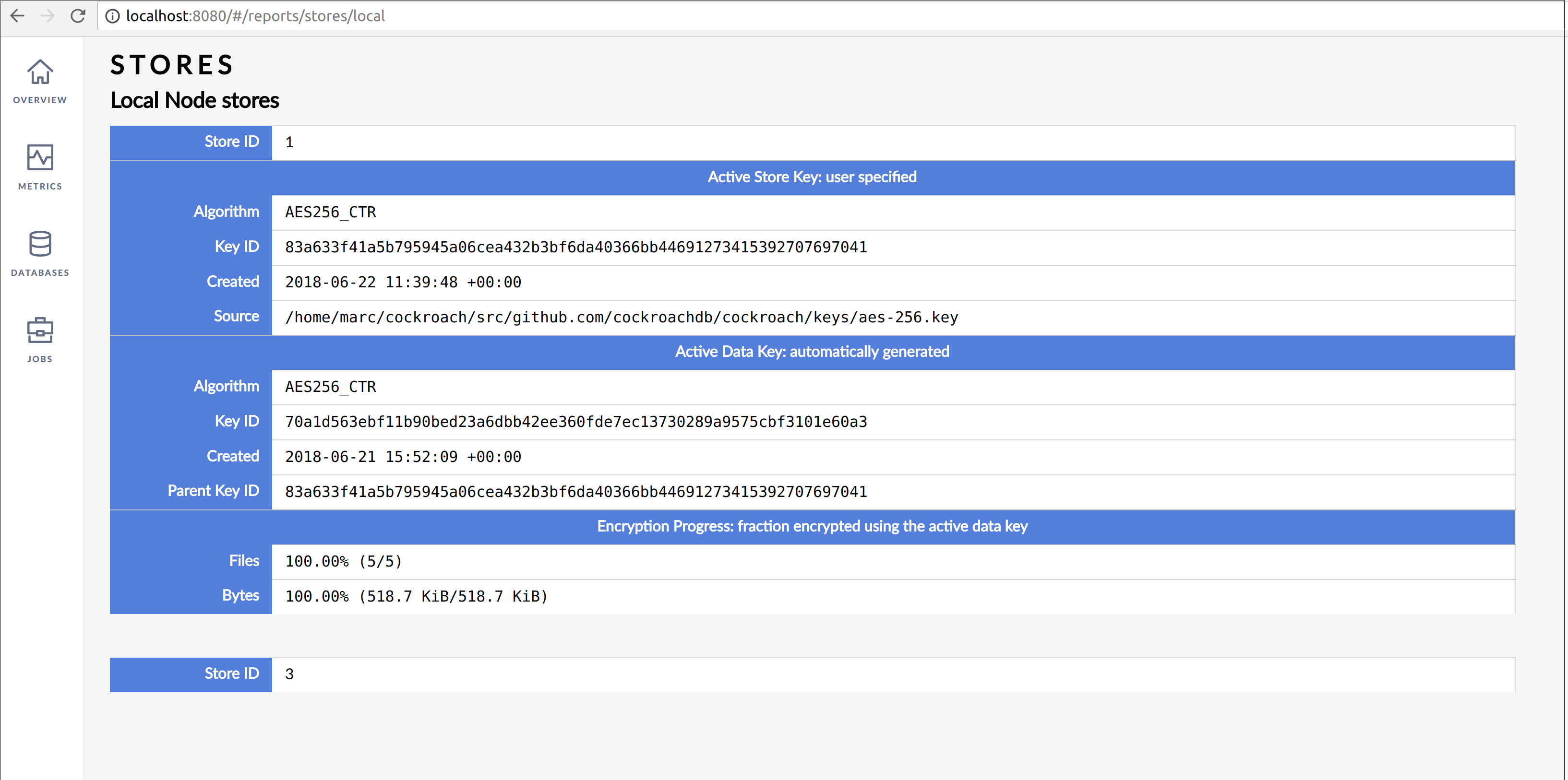This screenshot has width=1568, height=780.
Task: Click the Files encryption progress value
Action: (344, 561)
